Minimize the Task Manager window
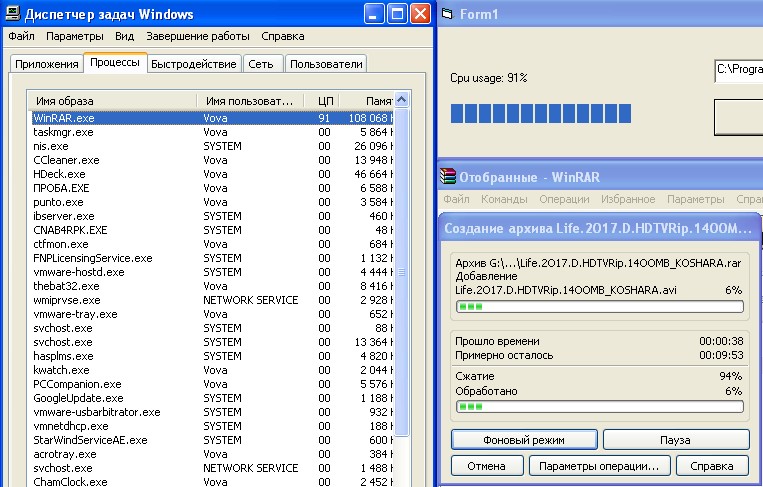 pyautogui.click(x=374, y=14)
